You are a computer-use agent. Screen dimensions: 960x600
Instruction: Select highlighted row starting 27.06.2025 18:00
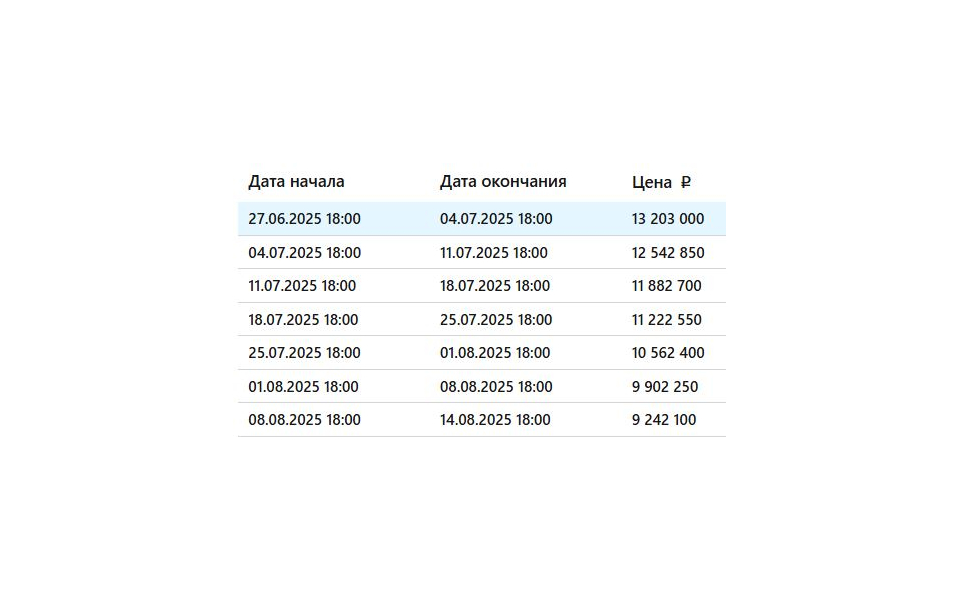point(482,219)
